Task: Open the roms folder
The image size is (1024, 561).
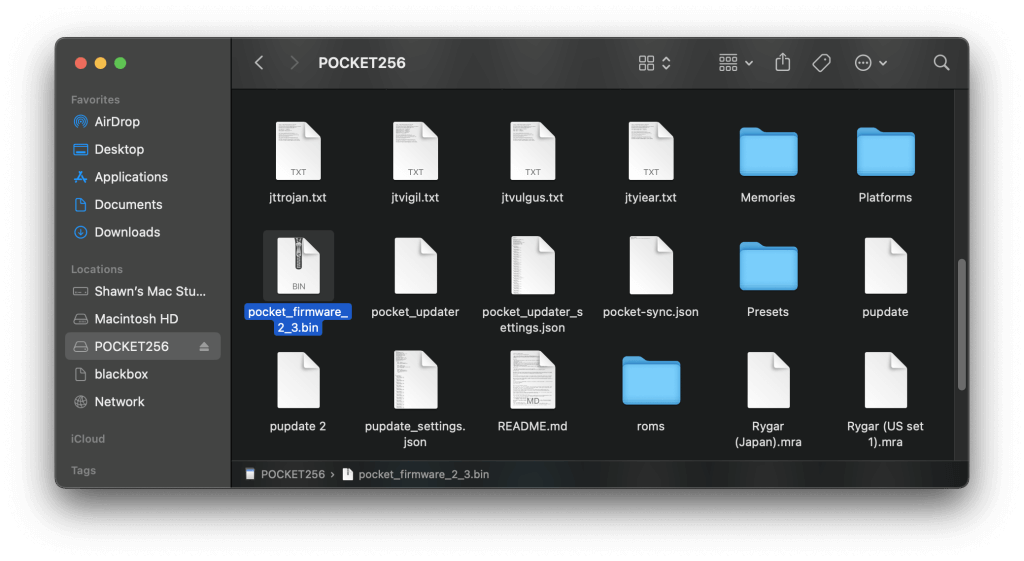Action: coord(650,380)
